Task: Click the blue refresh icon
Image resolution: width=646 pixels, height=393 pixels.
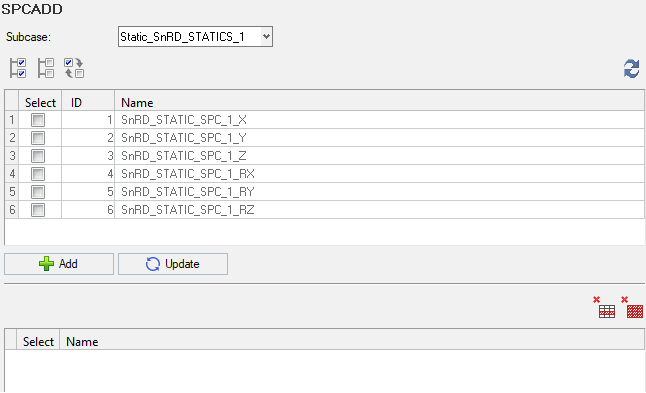Action: tap(631, 68)
